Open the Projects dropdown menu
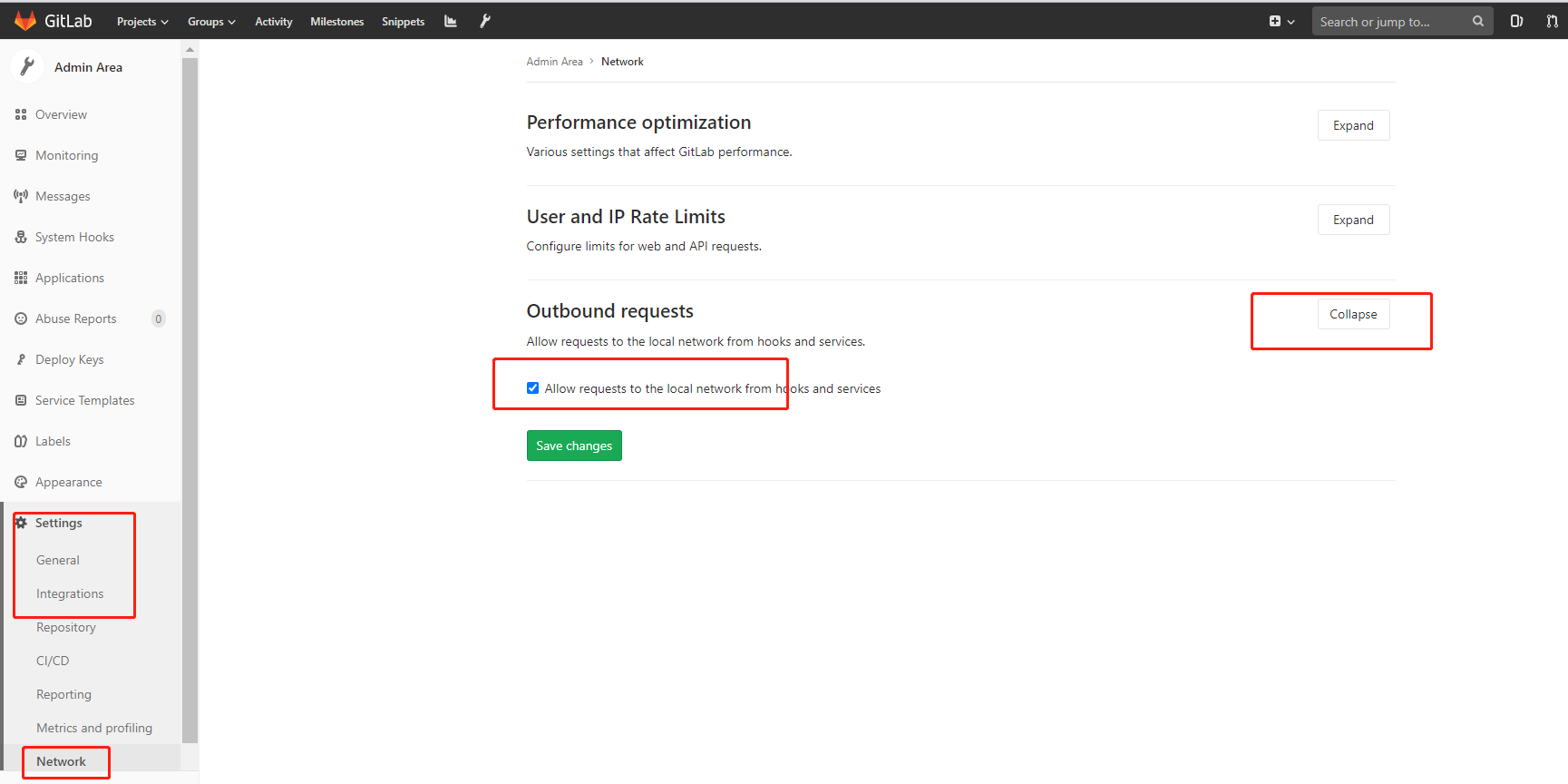Viewport: 1568px width, 784px height. (x=142, y=22)
